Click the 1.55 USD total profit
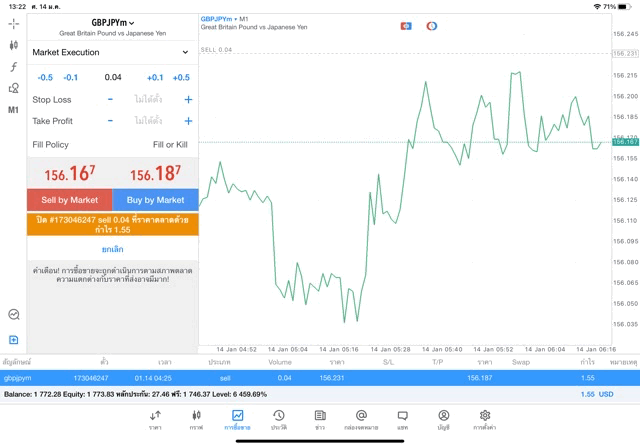The height and width of the screenshot is (447, 640). click(x=597, y=394)
